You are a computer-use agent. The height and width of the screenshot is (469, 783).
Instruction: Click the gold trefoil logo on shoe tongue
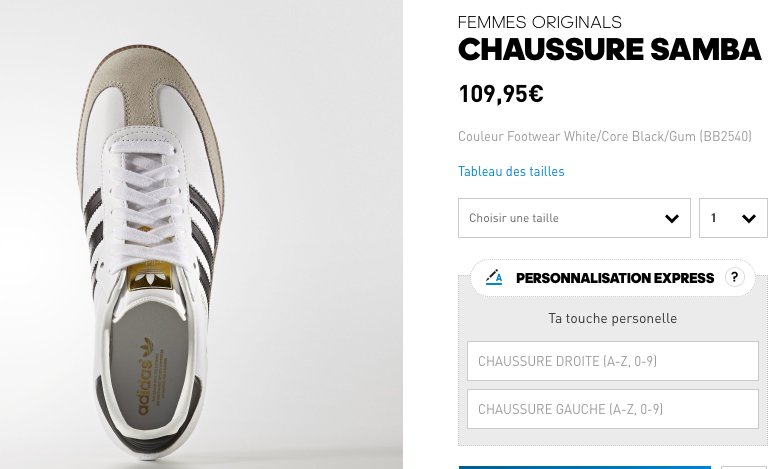[149, 278]
